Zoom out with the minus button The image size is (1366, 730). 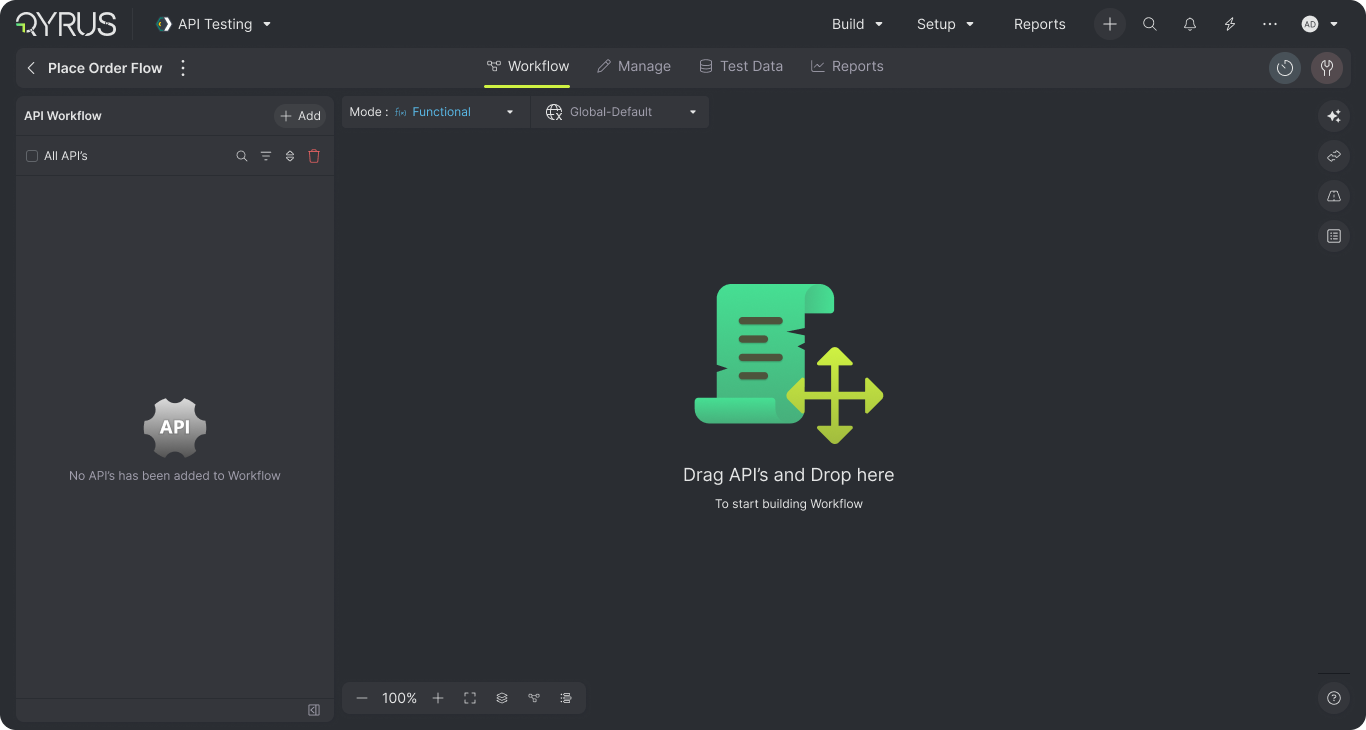coord(362,698)
